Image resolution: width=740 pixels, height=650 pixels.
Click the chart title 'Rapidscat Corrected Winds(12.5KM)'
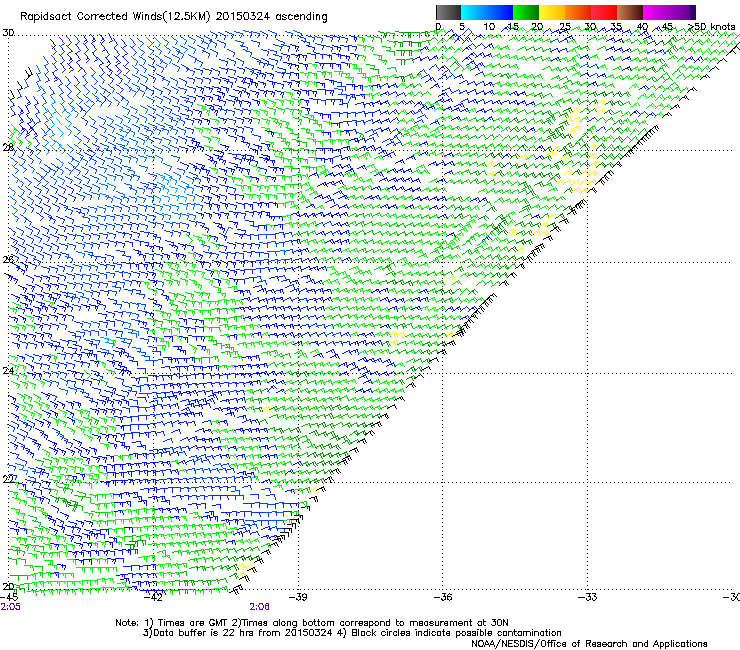tap(116, 17)
